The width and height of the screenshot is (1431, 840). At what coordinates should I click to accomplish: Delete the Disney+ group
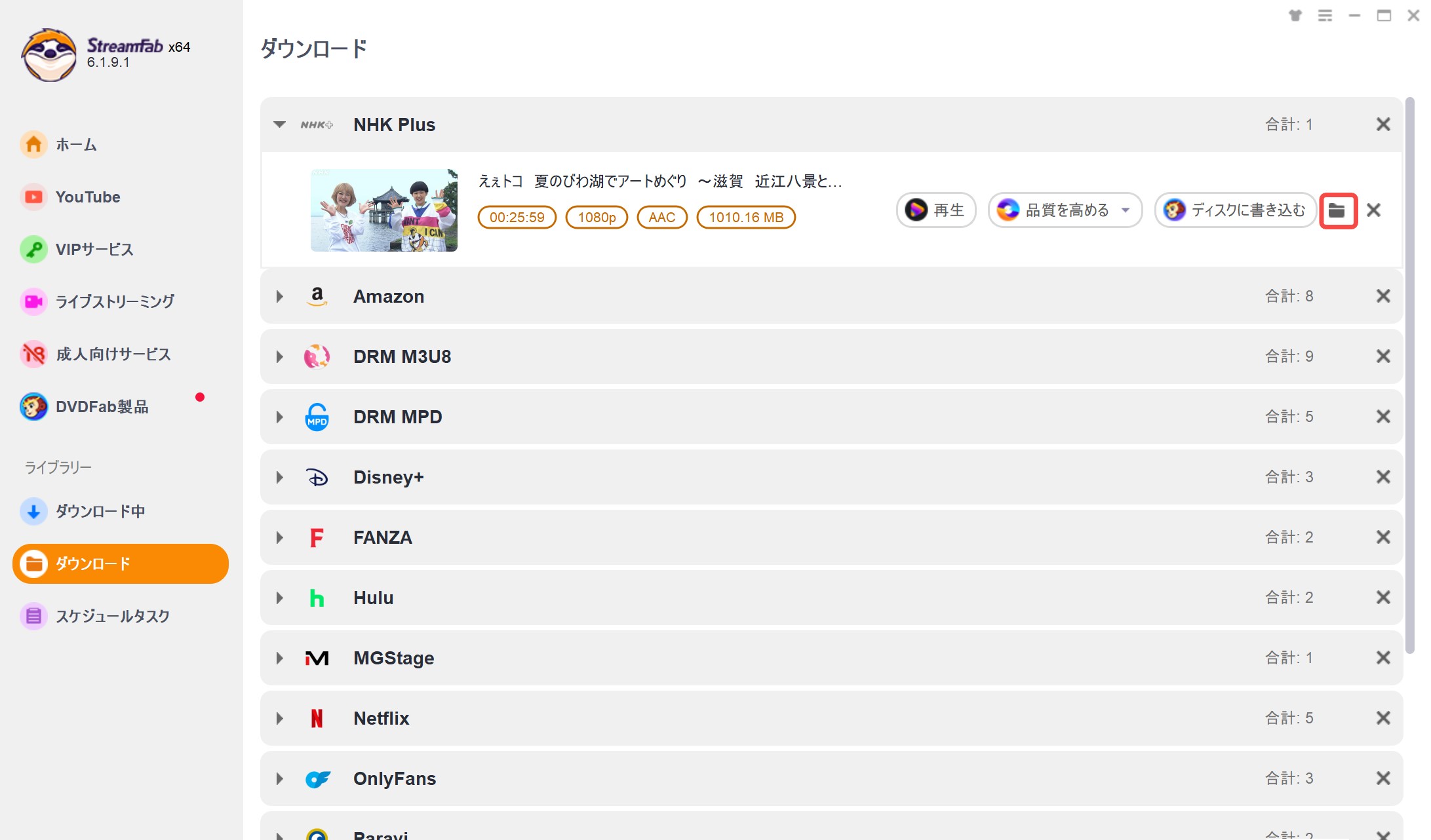click(1383, 477)
